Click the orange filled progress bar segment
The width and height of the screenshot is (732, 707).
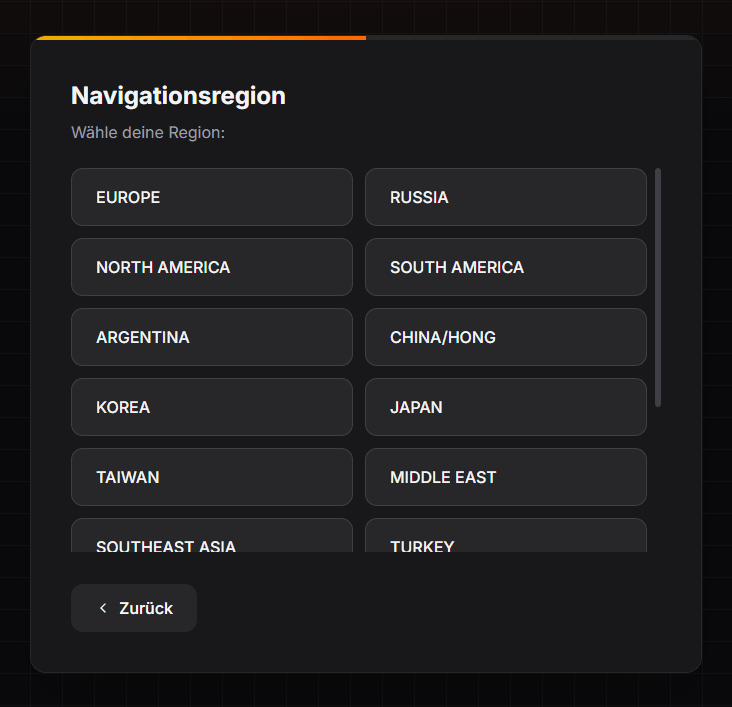click(x=200, y=38)
